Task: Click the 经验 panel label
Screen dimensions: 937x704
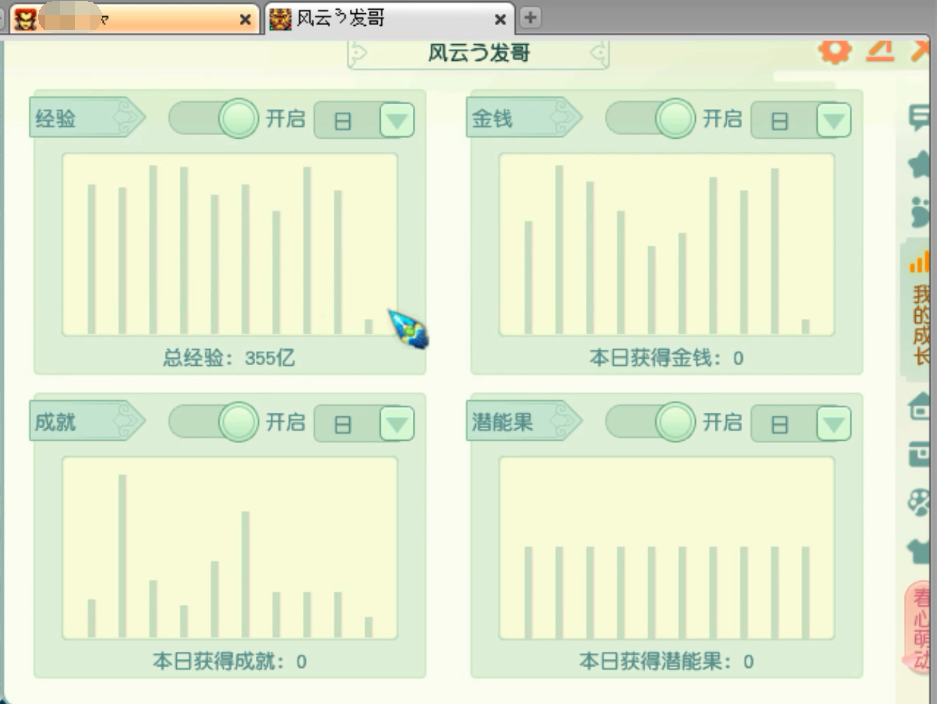Action: [x=87, y=118]
